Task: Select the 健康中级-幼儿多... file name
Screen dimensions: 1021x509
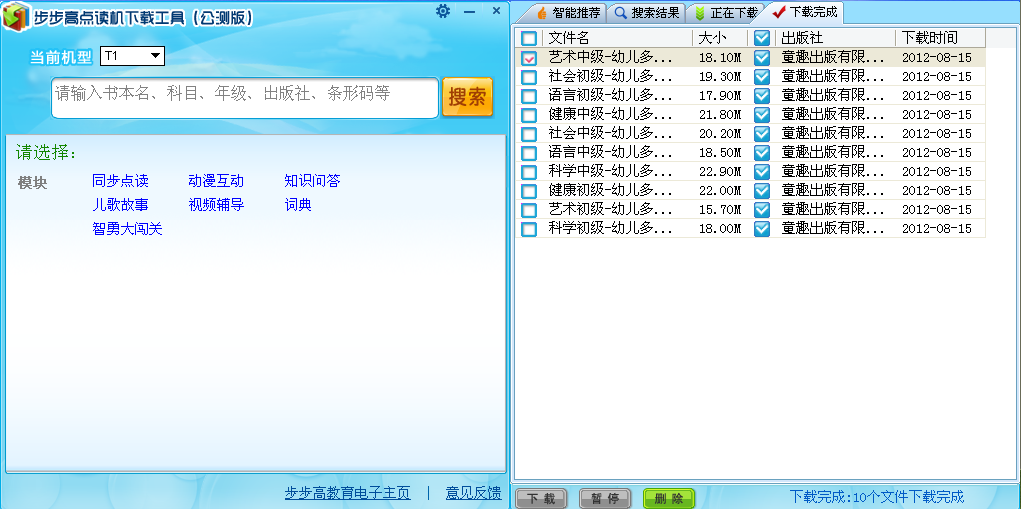Action: [610, 115]
